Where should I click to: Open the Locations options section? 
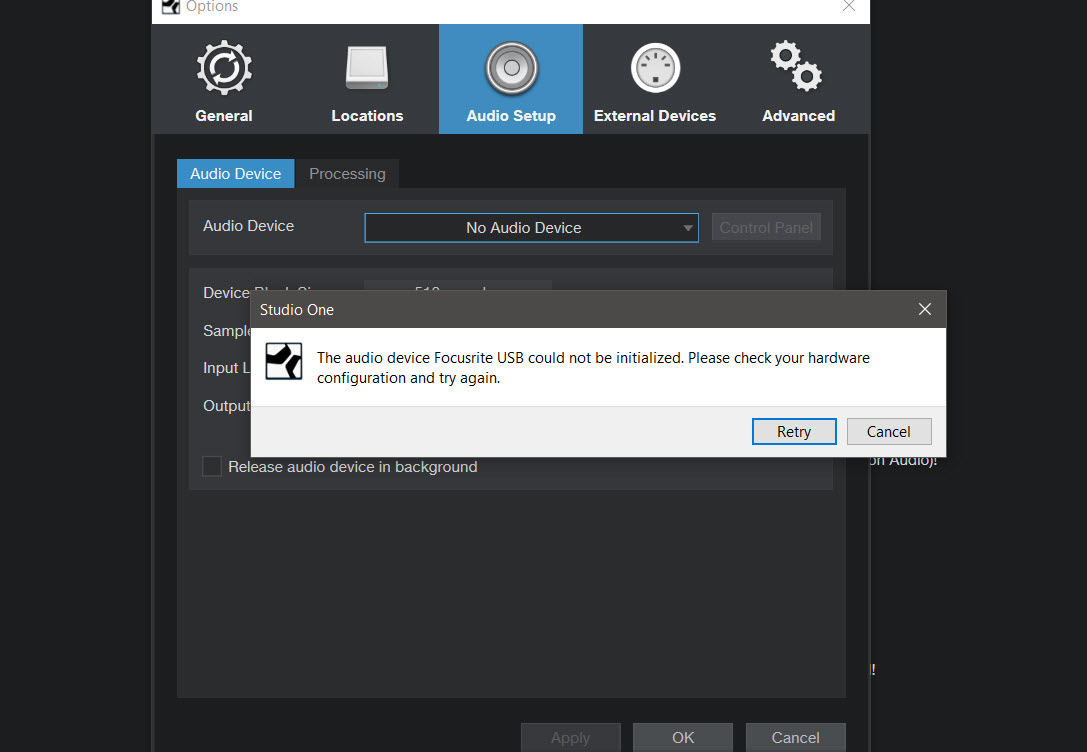[x=367, y=80]
